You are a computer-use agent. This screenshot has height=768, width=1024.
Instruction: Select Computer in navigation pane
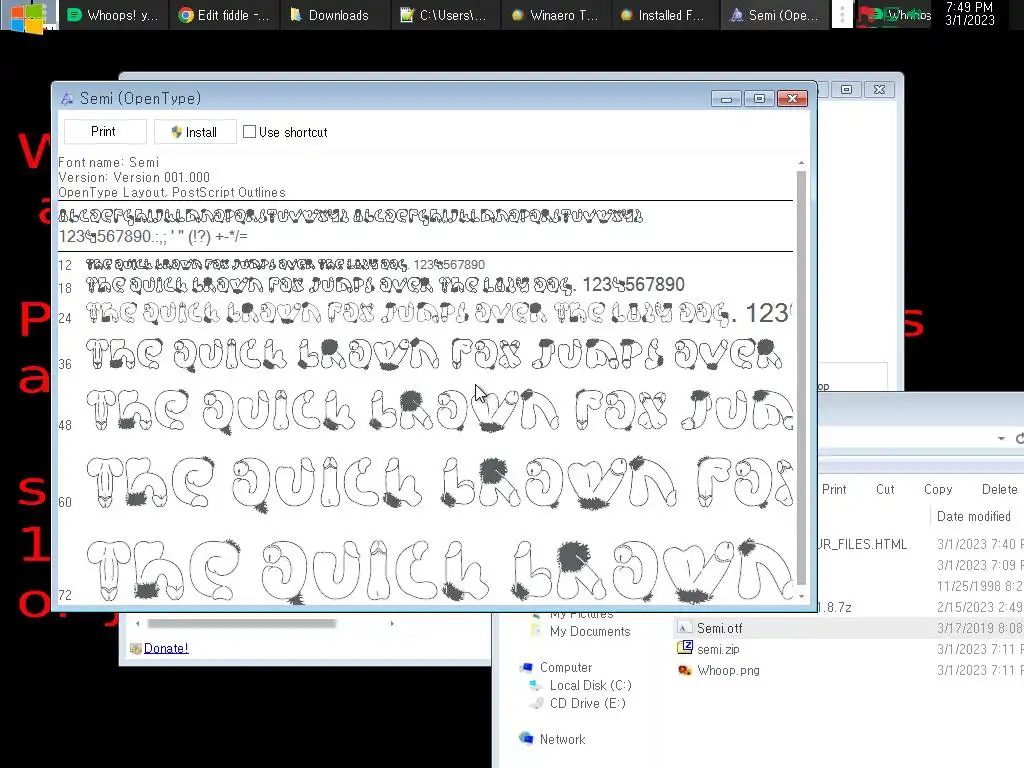[x=566, y=667]
